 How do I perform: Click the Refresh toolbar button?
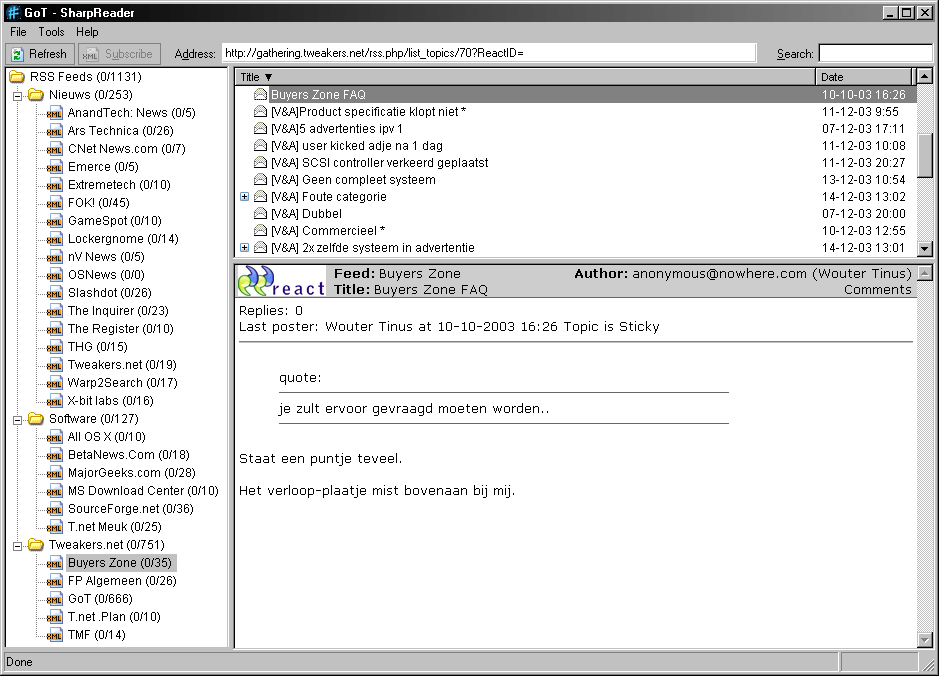tap(40, 54)
